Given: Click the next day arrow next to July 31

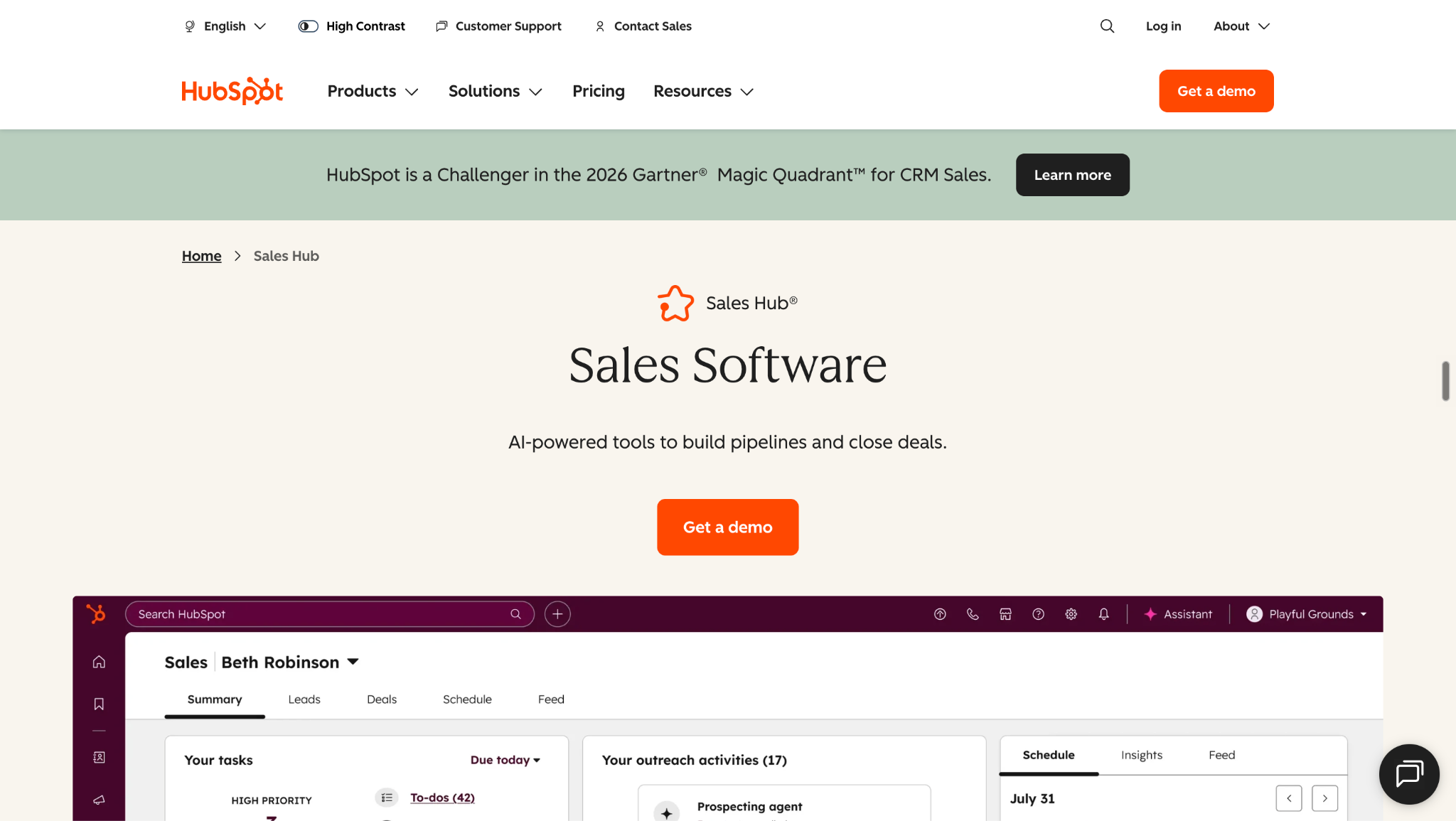Looking at the screenshot, I should point(1324,798).
